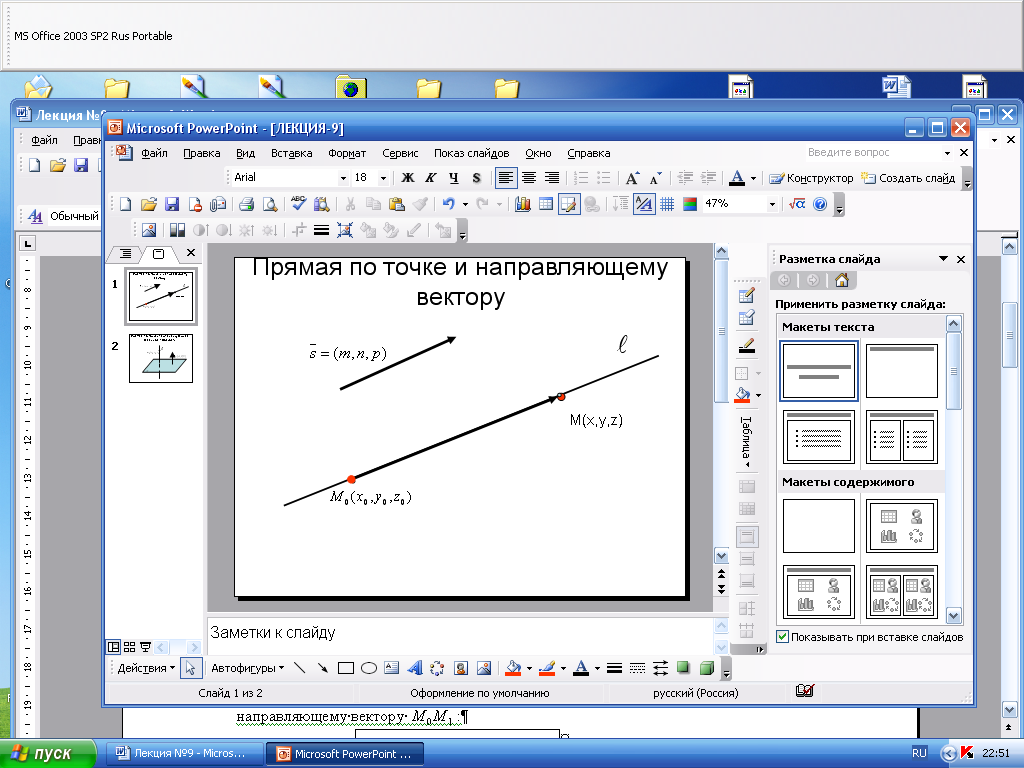Image resolution: width=1024 pixels, height=768 pixels.
Task: Select the title slide text layout
Action: (x=818, y=371)
